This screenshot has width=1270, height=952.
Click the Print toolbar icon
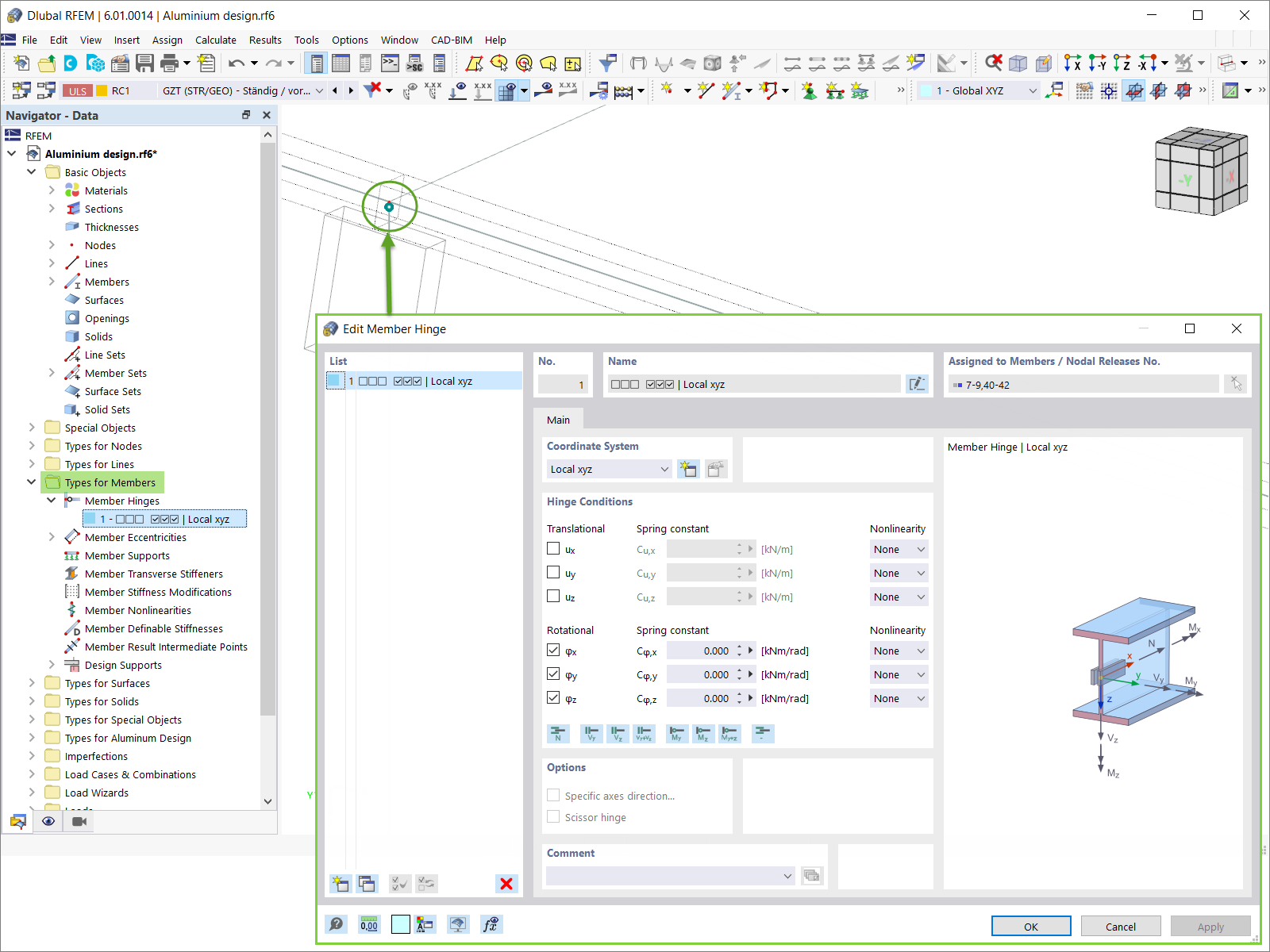(x=169, y=63)
